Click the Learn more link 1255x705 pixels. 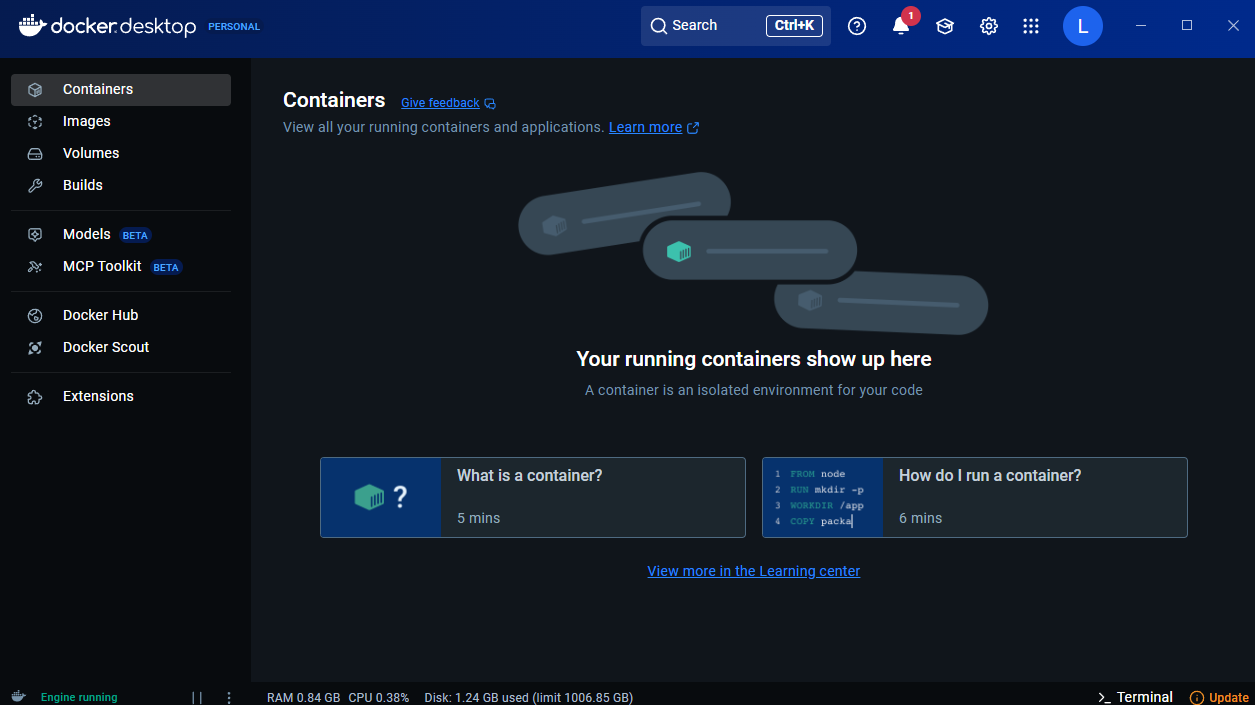pos(645,127)
